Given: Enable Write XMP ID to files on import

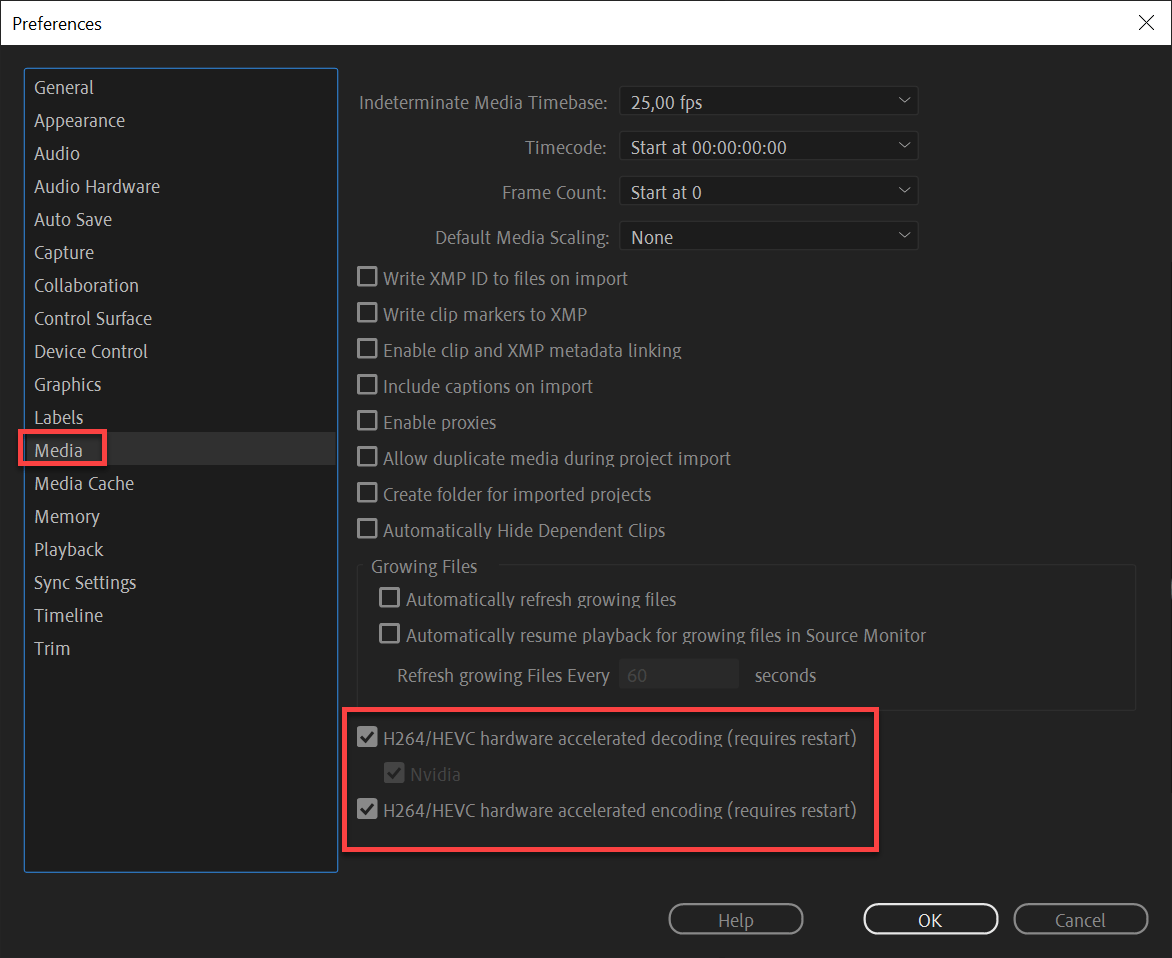Looking at the screenshot, I should 367,277.
